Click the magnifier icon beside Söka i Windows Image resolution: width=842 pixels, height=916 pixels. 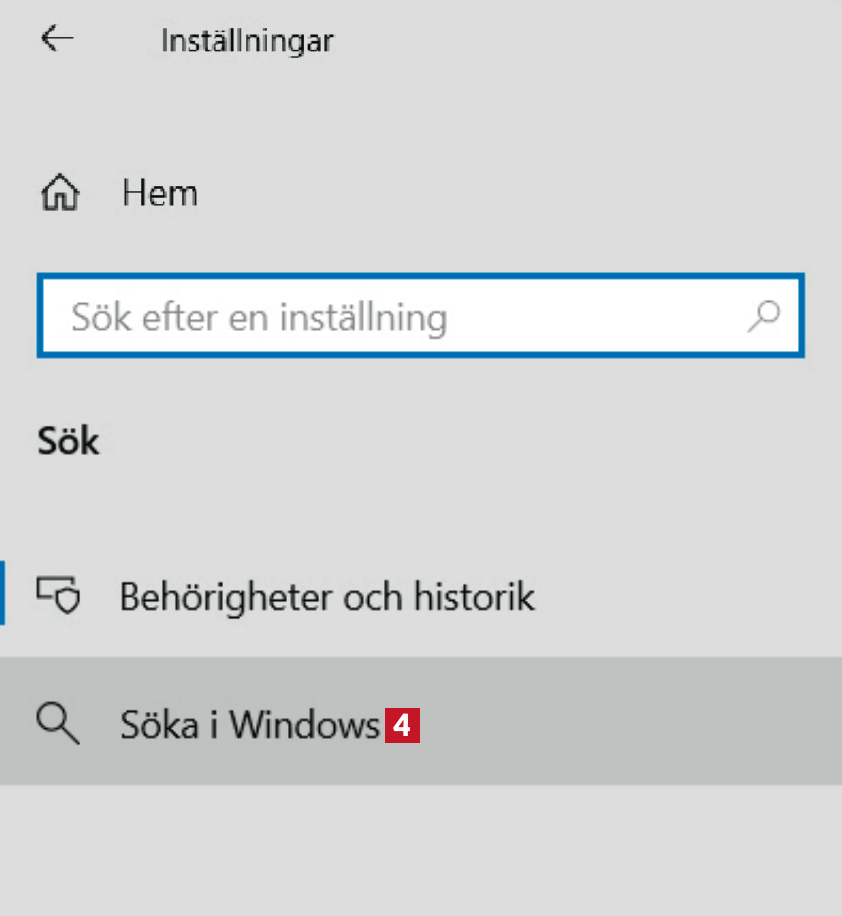click(57, 723)
